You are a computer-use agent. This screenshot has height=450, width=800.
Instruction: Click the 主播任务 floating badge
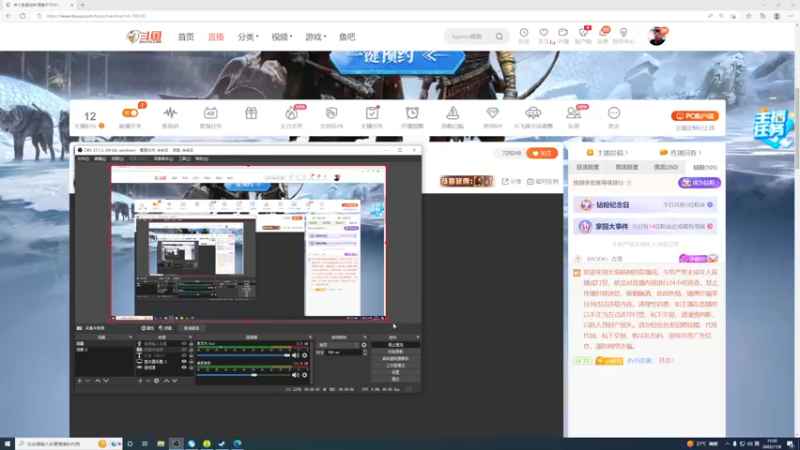pyautogui.click(x=773, y=128)
